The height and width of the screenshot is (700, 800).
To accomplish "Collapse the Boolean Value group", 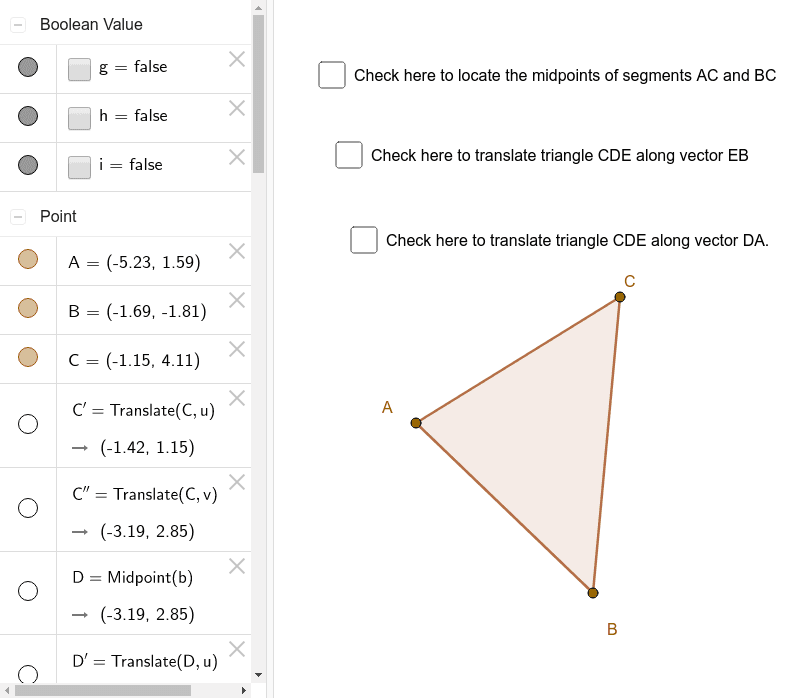I will (x=18, y=24).
